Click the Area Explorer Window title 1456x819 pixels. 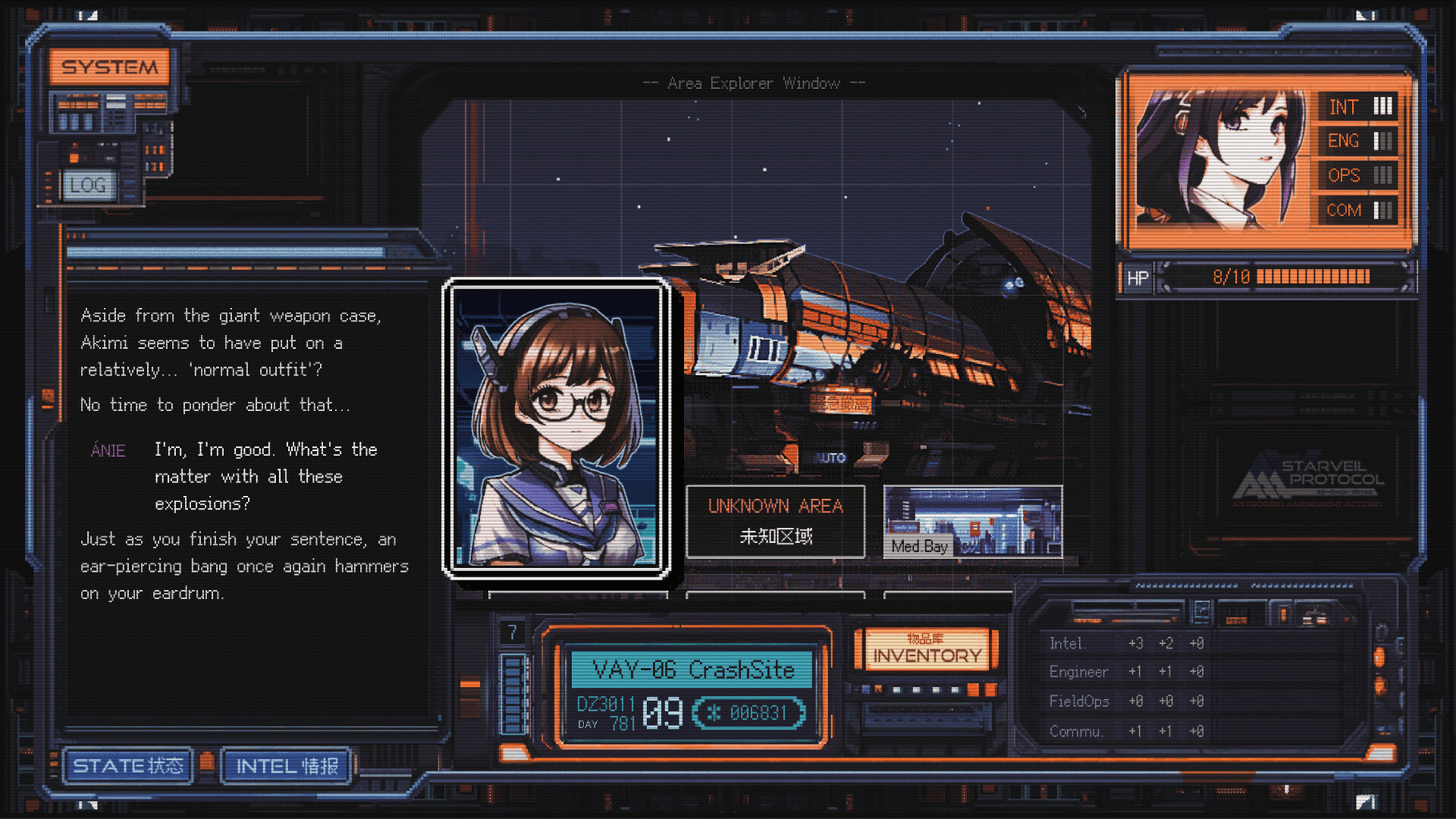[x=754, y=83]
